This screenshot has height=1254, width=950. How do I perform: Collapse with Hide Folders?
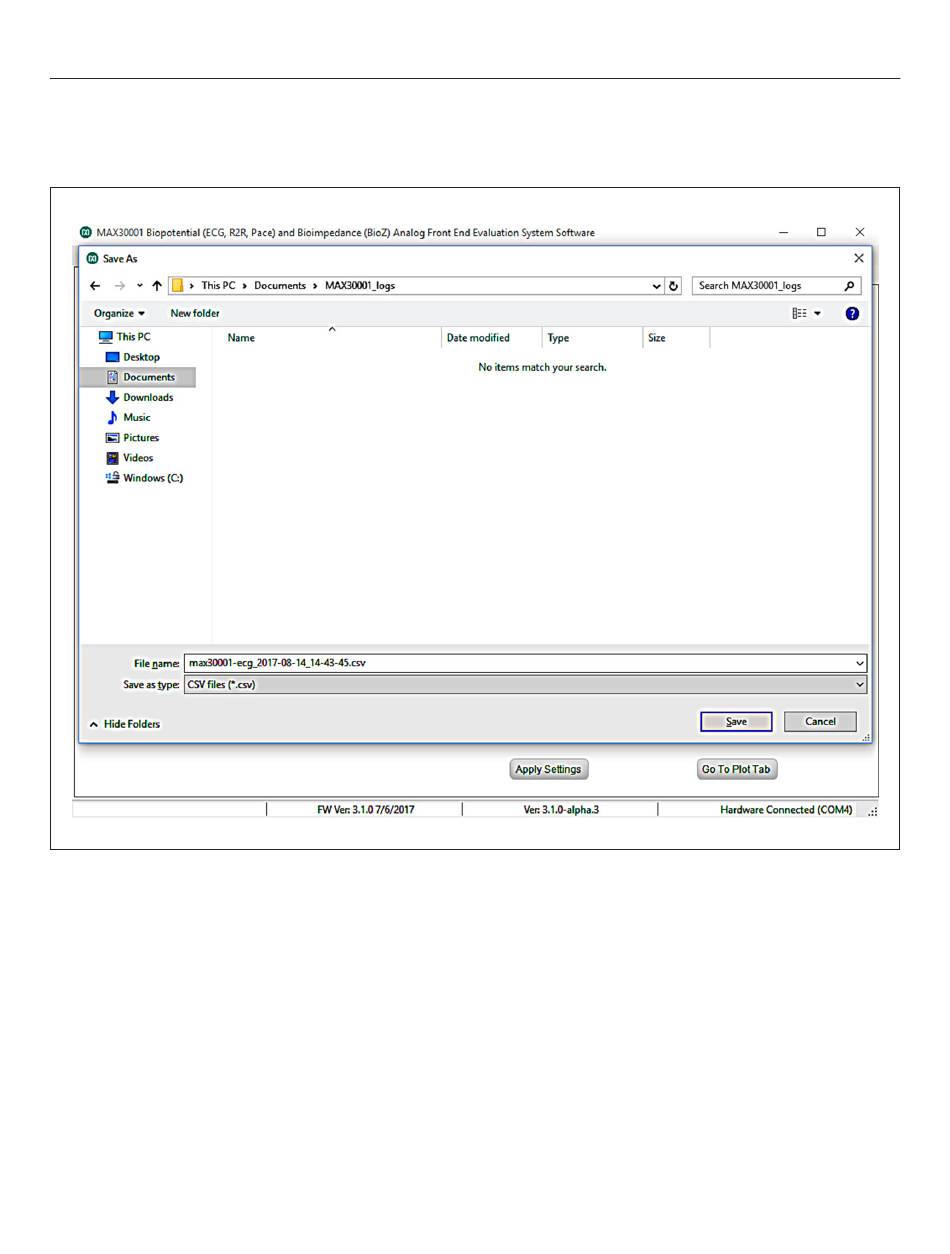coord(124,724)
